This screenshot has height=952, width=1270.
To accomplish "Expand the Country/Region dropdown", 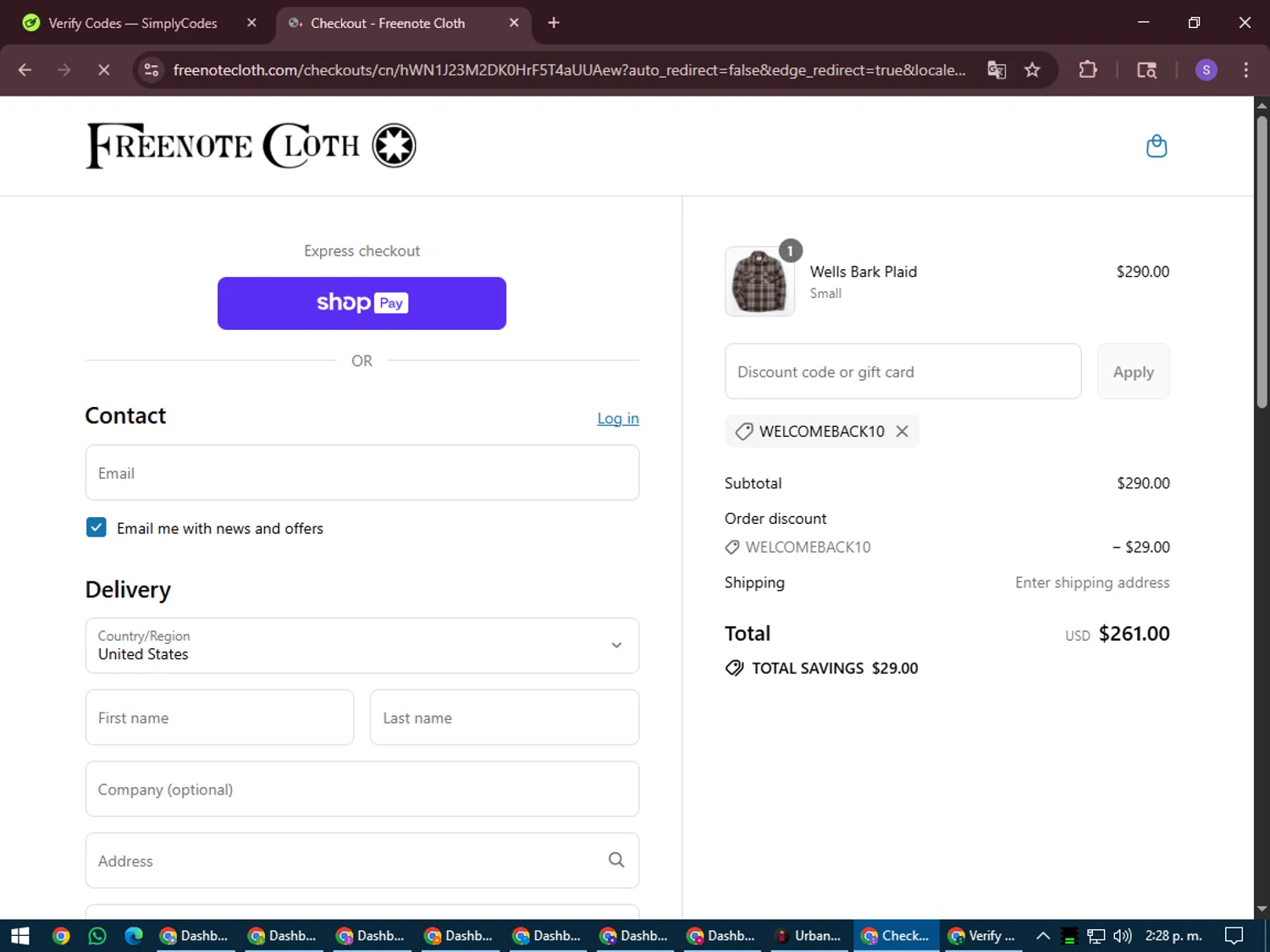I will pyautogui.click(x=362, y=646).
